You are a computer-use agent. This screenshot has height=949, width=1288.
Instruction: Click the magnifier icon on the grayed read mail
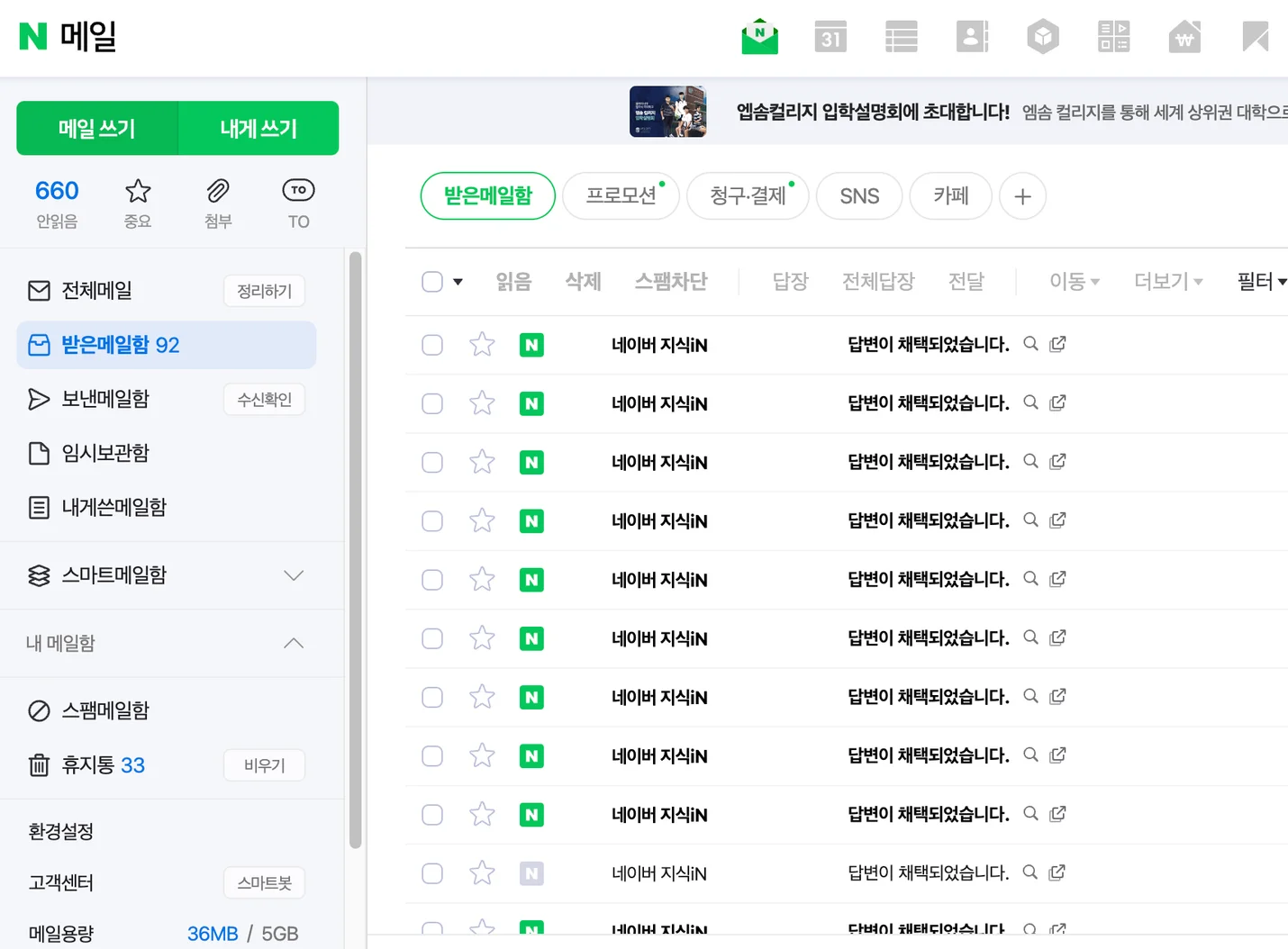pos(1031,872)
